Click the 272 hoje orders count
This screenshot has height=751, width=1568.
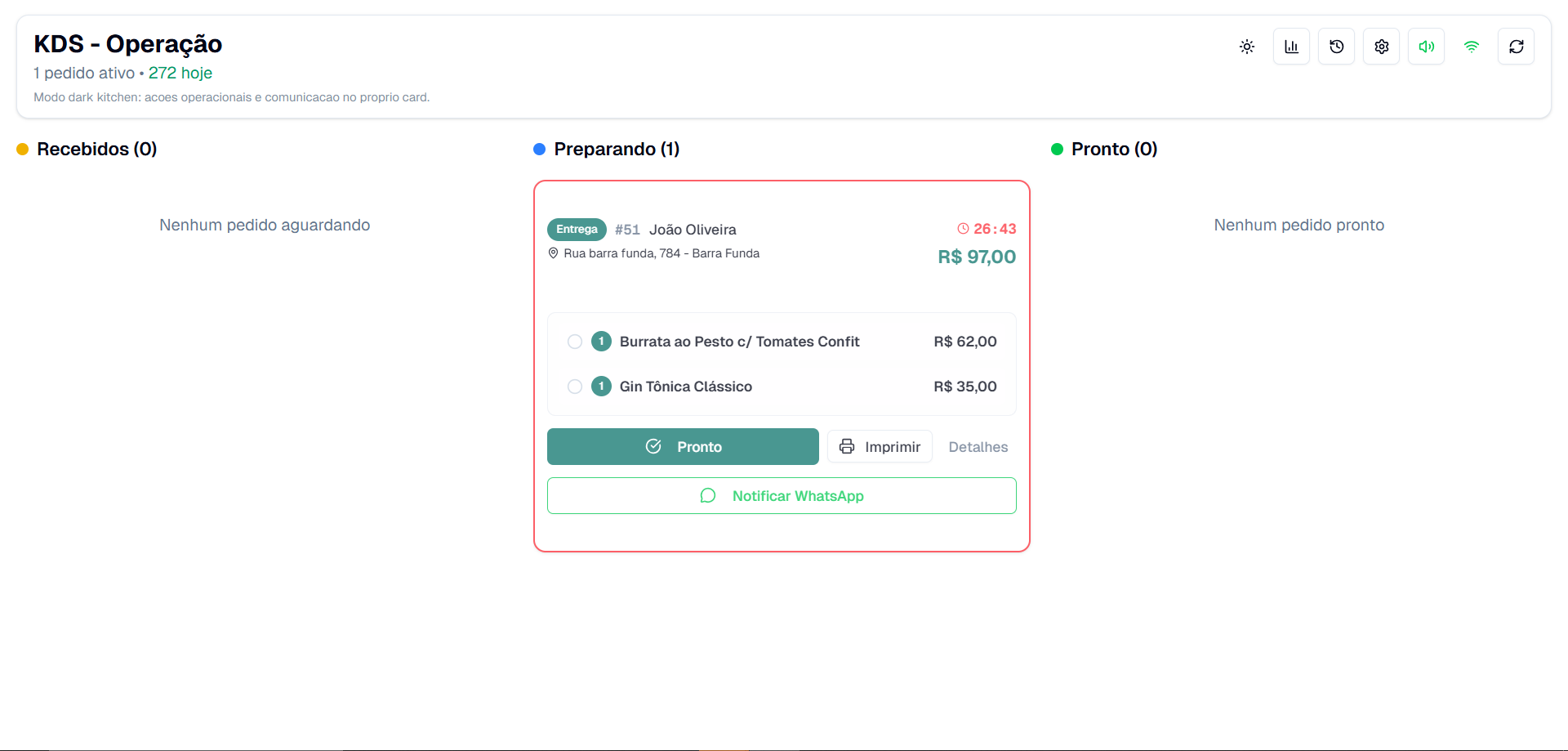coord(180,73)
